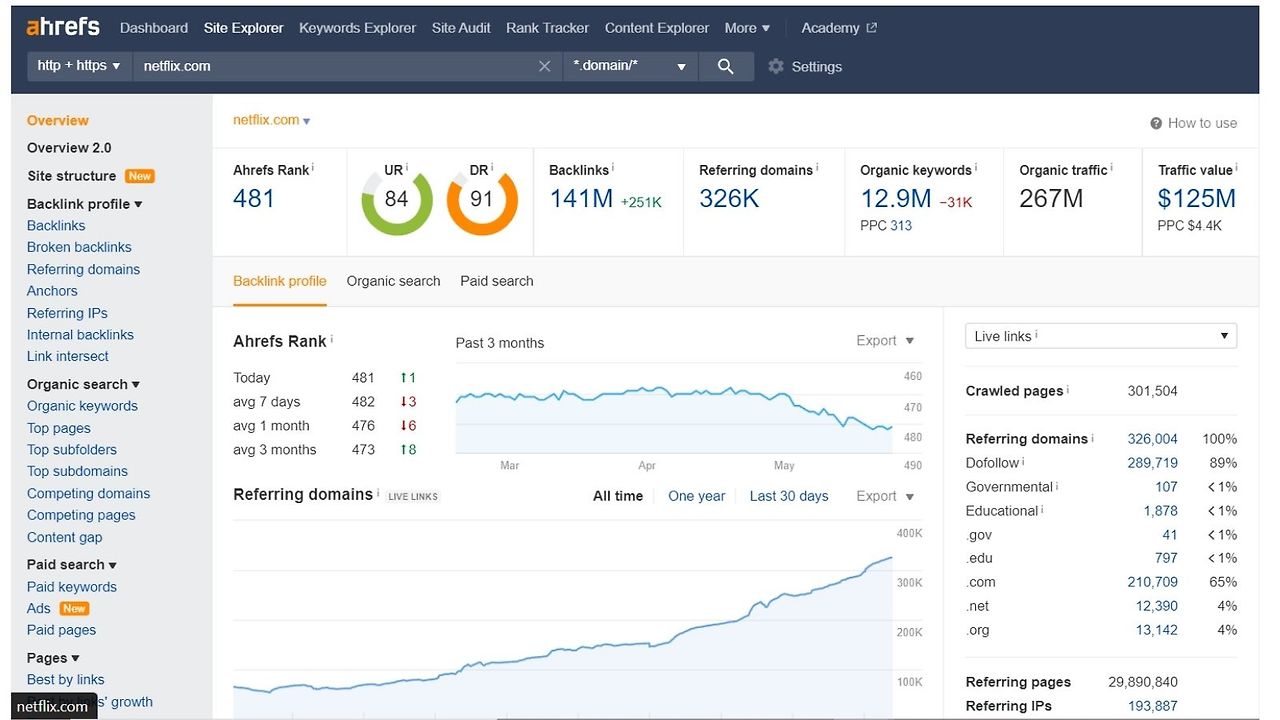1280x720 pixels.
Task: Switch to the Organic search tab
Action: 394,281
